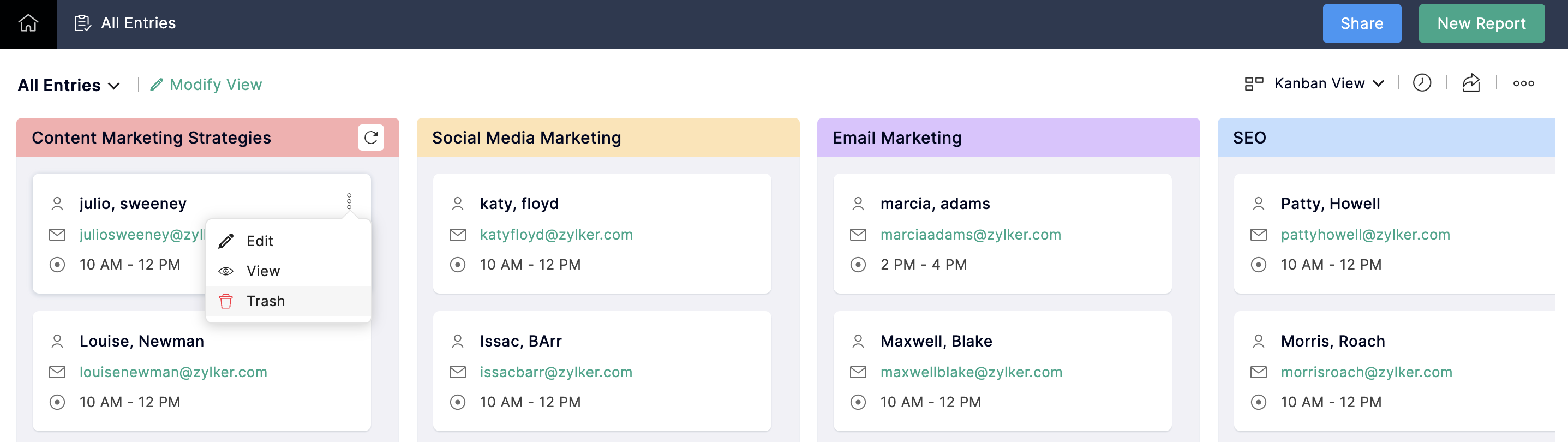Screen dimensions: 1568x442
Task: Open the history clock icon
Action: point(1421,83)
